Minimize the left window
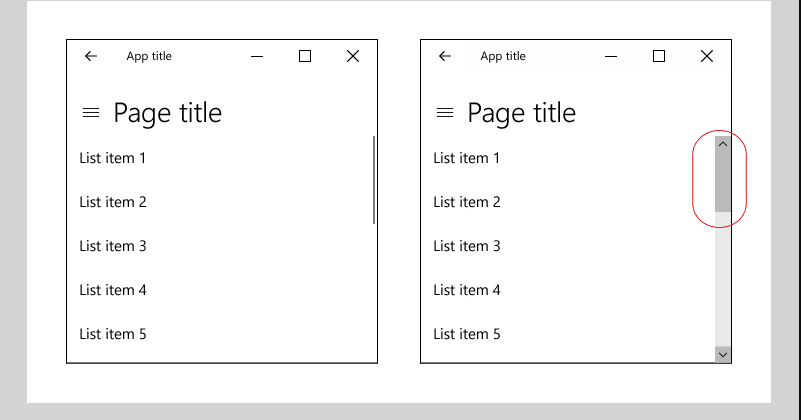This screenshot has width=801, height=420. (x=257, y=56)
